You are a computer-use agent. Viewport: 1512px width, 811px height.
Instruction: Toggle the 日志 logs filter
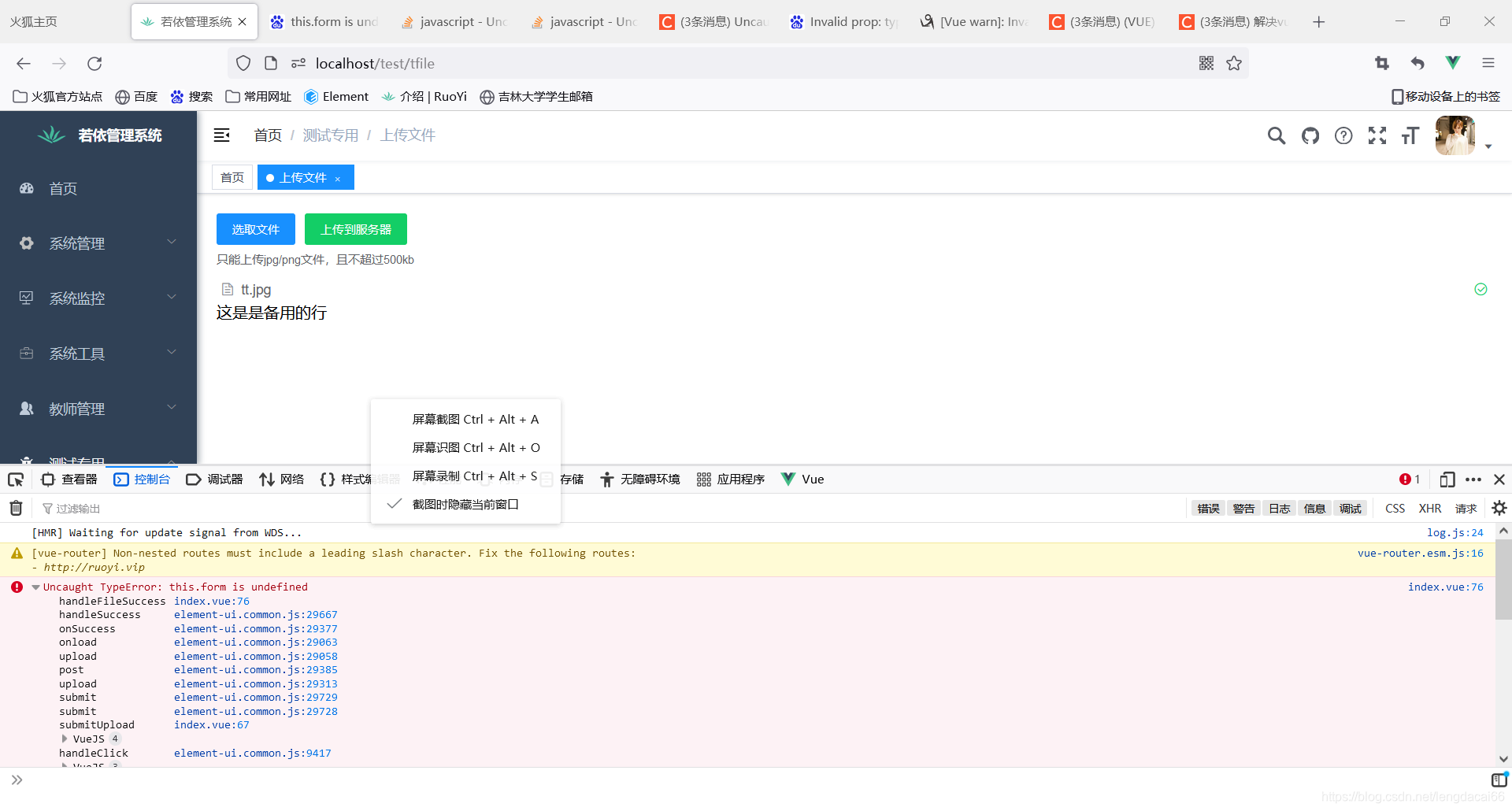pos(1280,509)
